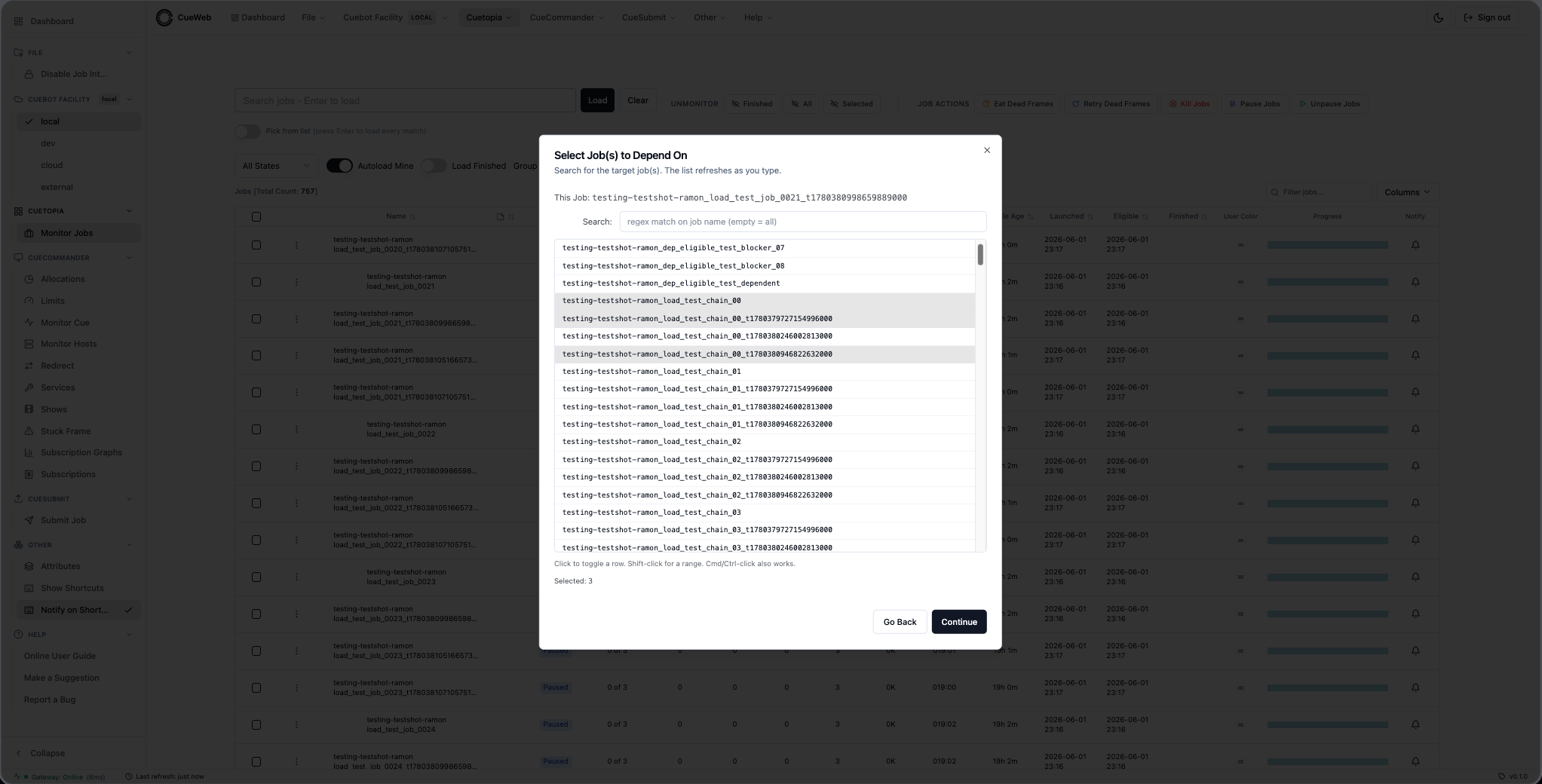This screenshot has width=1542, height=784.
Task: Check the load_test_job_0023 row checkbox
Action: pos(256,577)
